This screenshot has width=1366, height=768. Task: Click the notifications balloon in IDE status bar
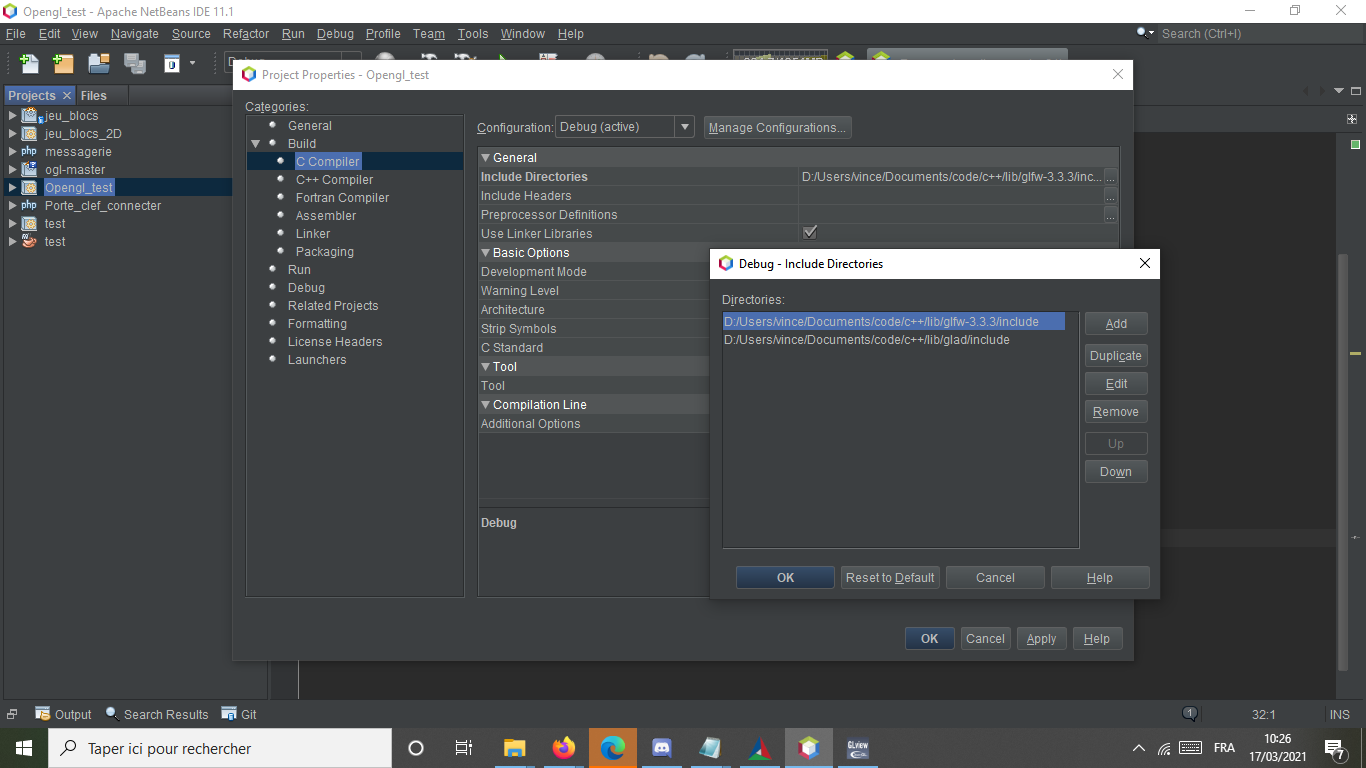(1190, 714)
